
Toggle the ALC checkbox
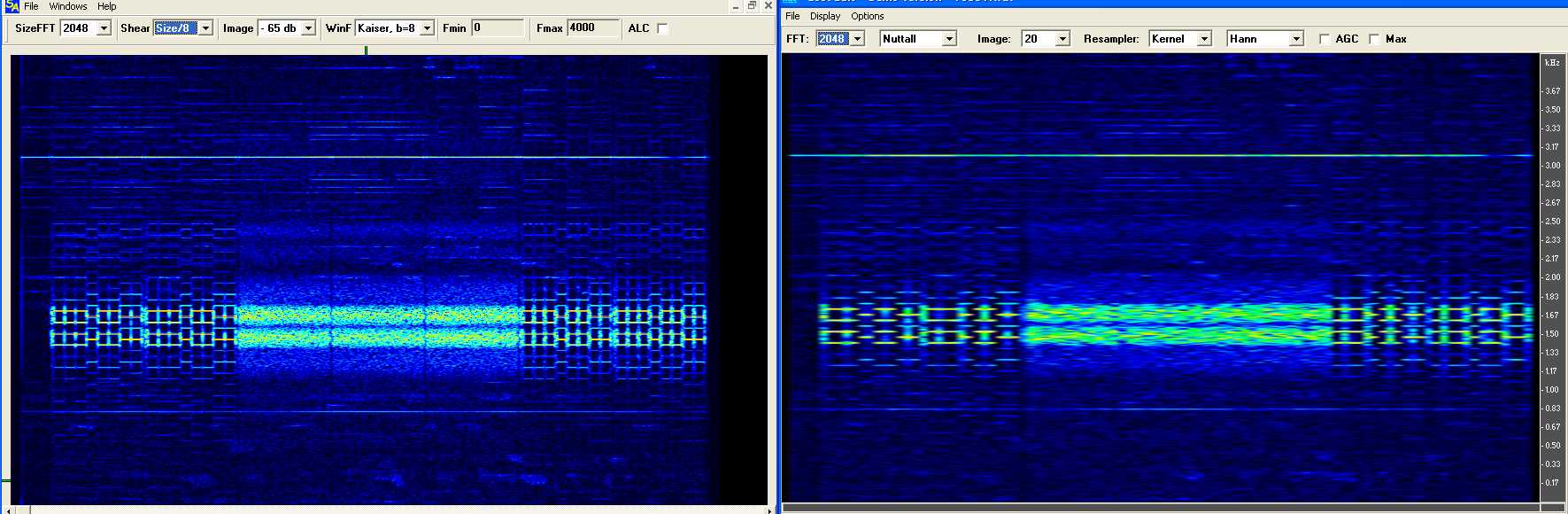click(662, 28)
